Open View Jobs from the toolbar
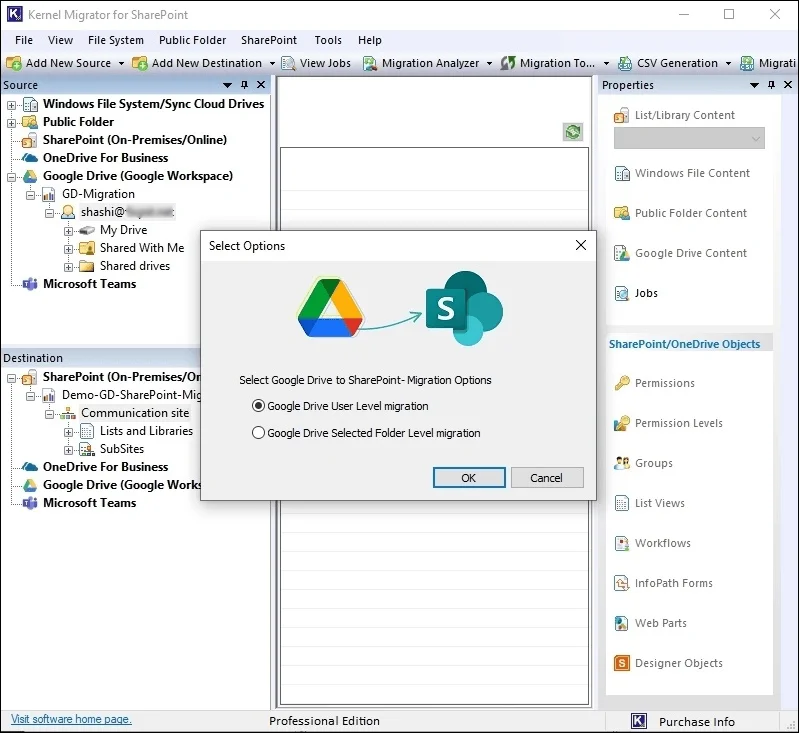 point(316,63)
